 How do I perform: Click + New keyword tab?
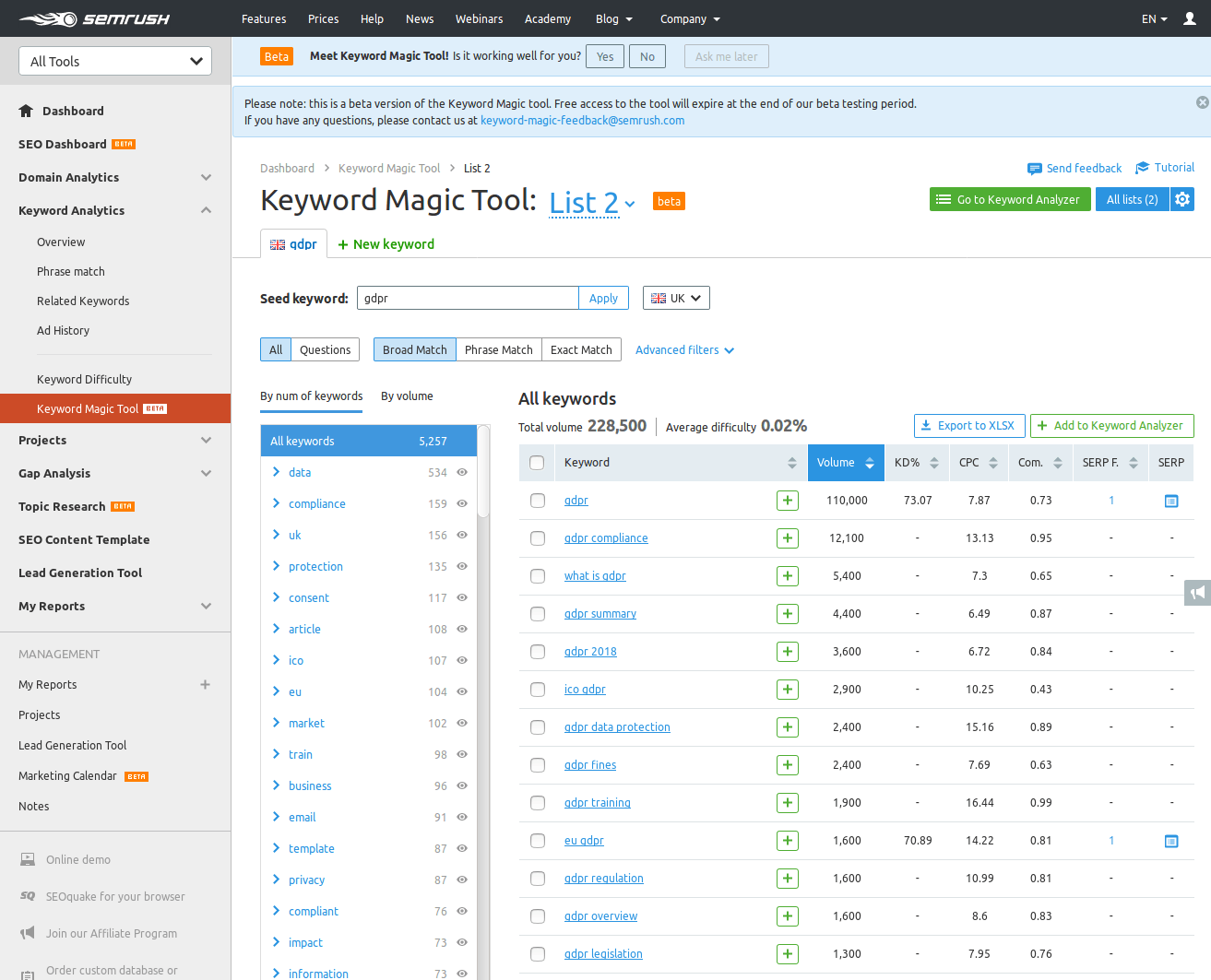pos(386,244)
